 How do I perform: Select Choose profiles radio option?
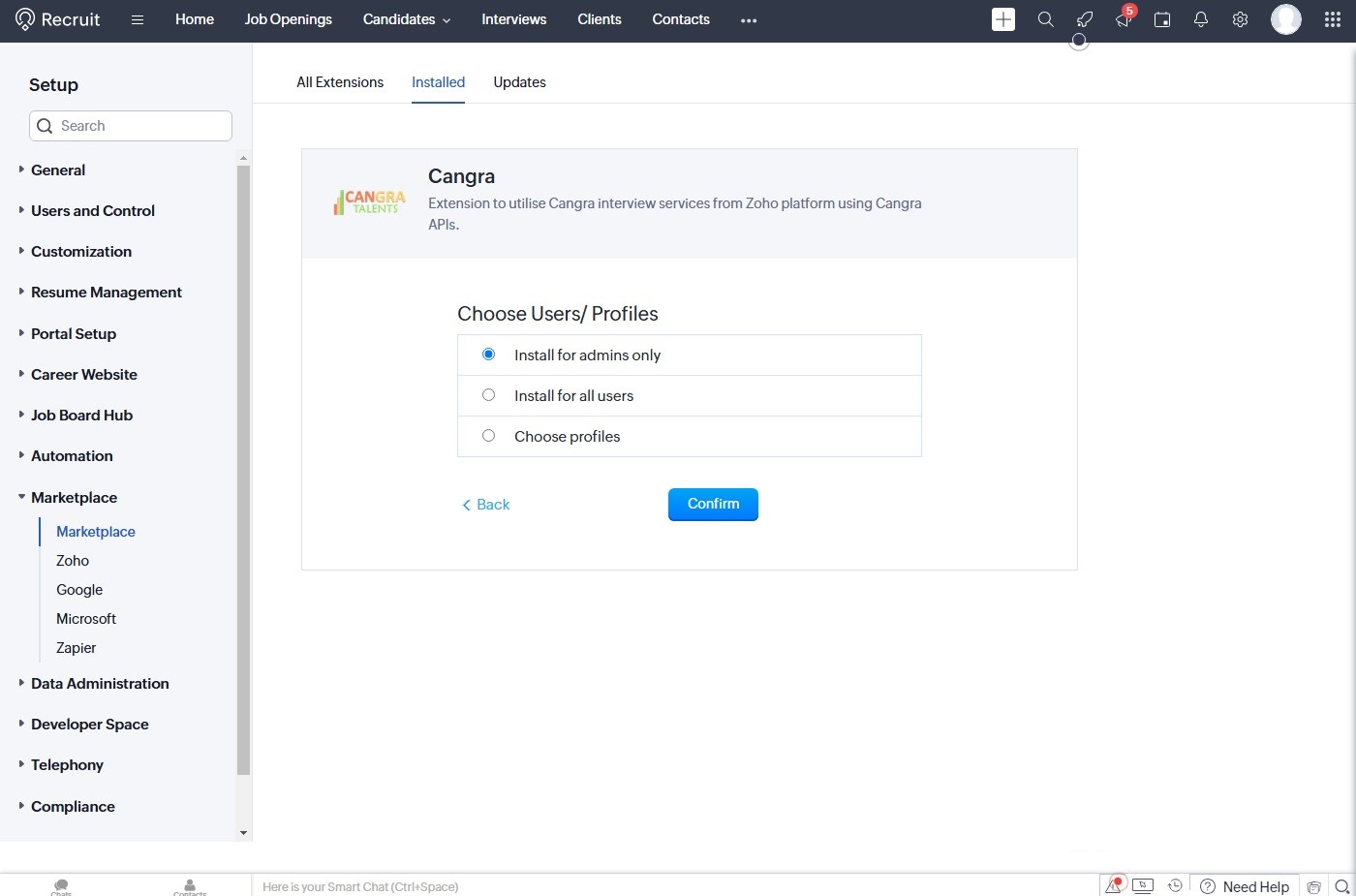(x=488, y=436)
